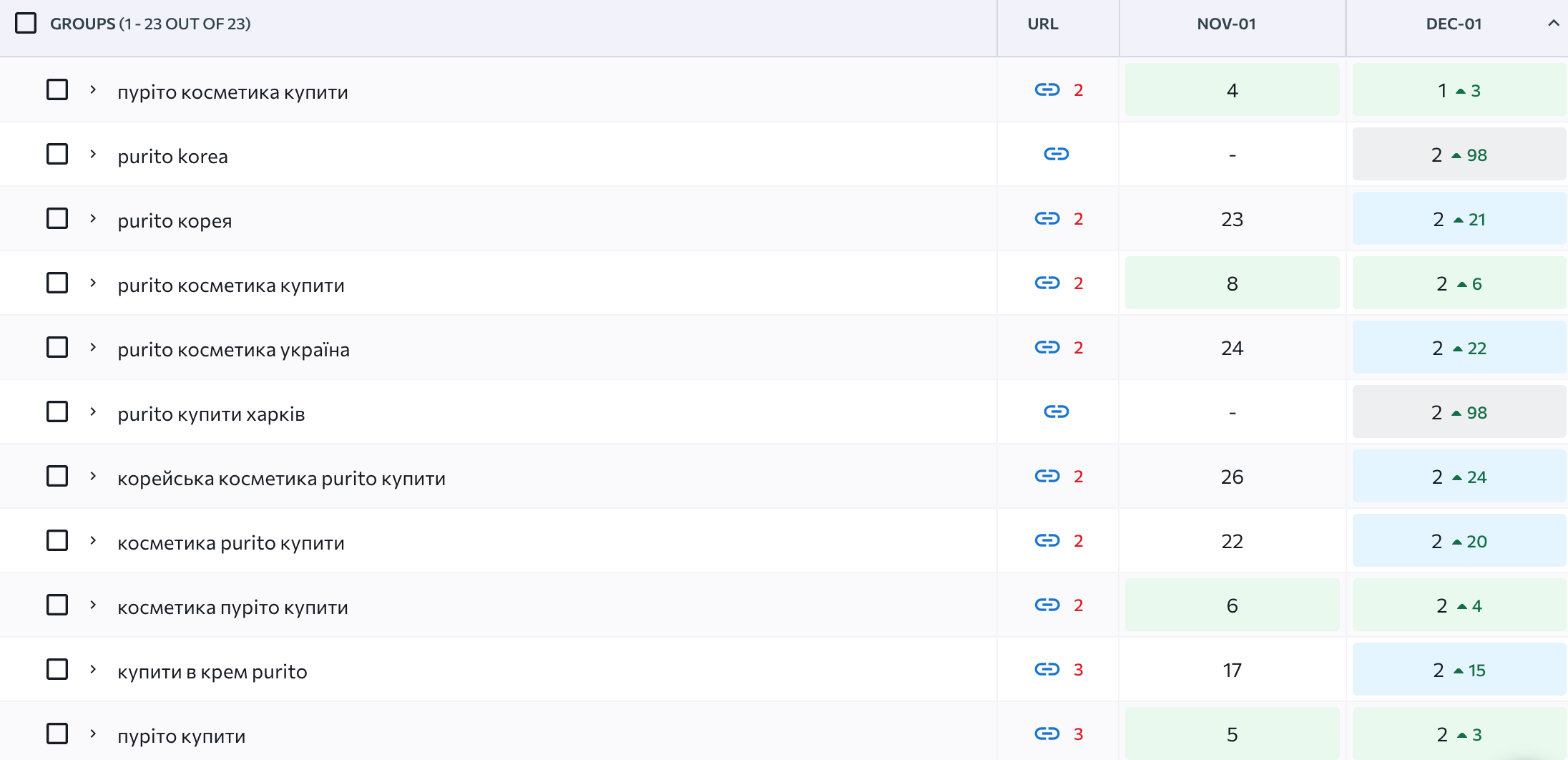
Task: Click keyword купити в крем purito
Action: click(212, 671)
